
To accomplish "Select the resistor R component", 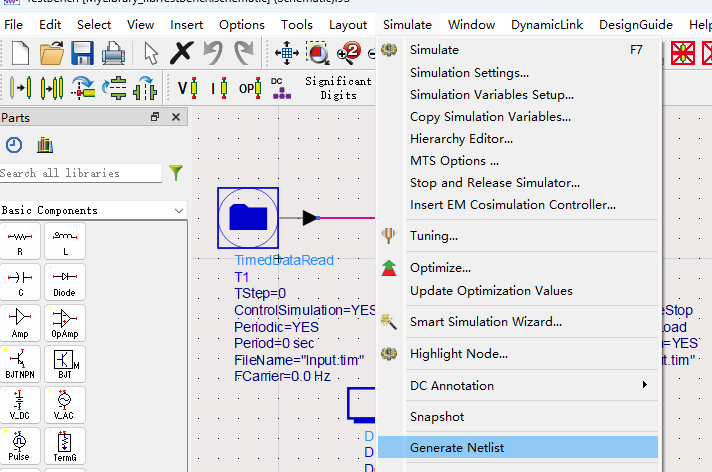I will [x=21, y=241].
